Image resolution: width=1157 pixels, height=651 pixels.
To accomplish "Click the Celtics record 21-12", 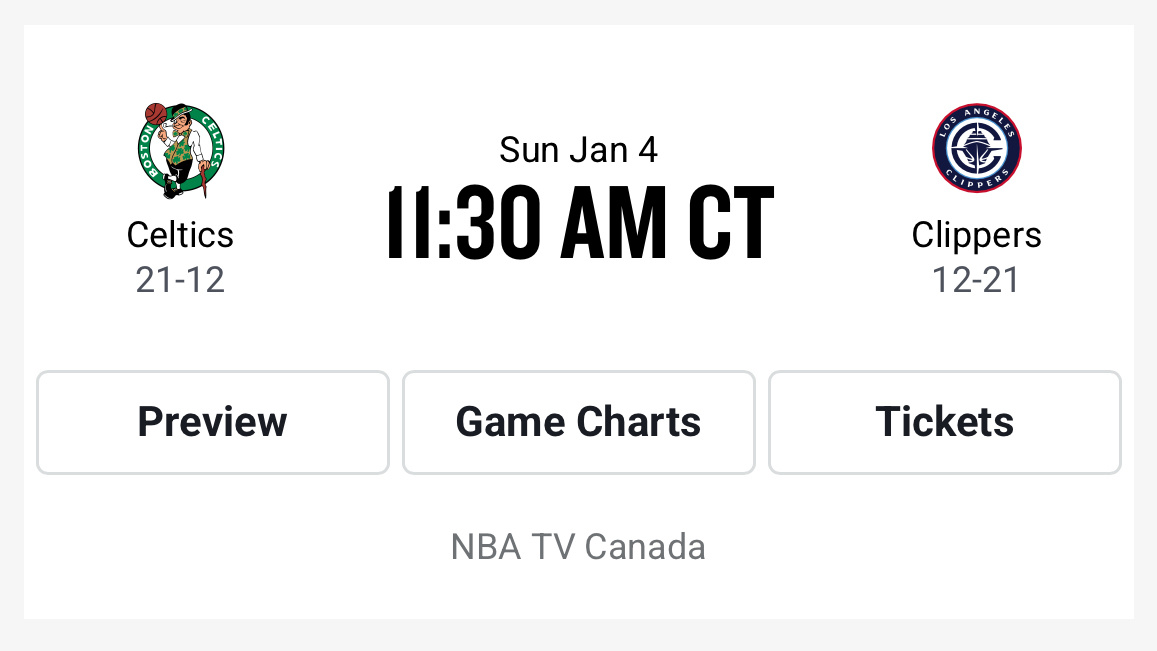I will coord(181,280).
